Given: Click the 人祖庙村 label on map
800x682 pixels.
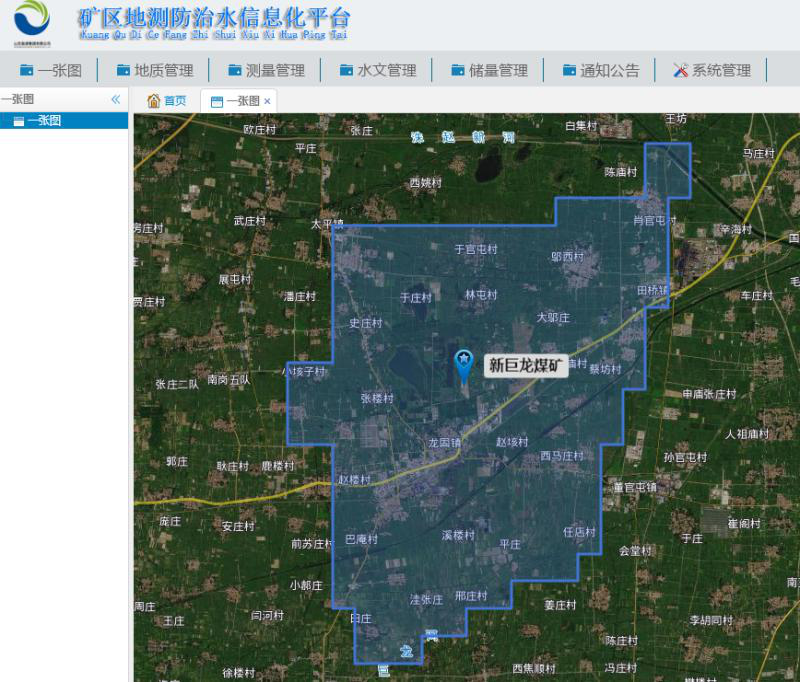Looking at the screenshot, I should (747, 434).
